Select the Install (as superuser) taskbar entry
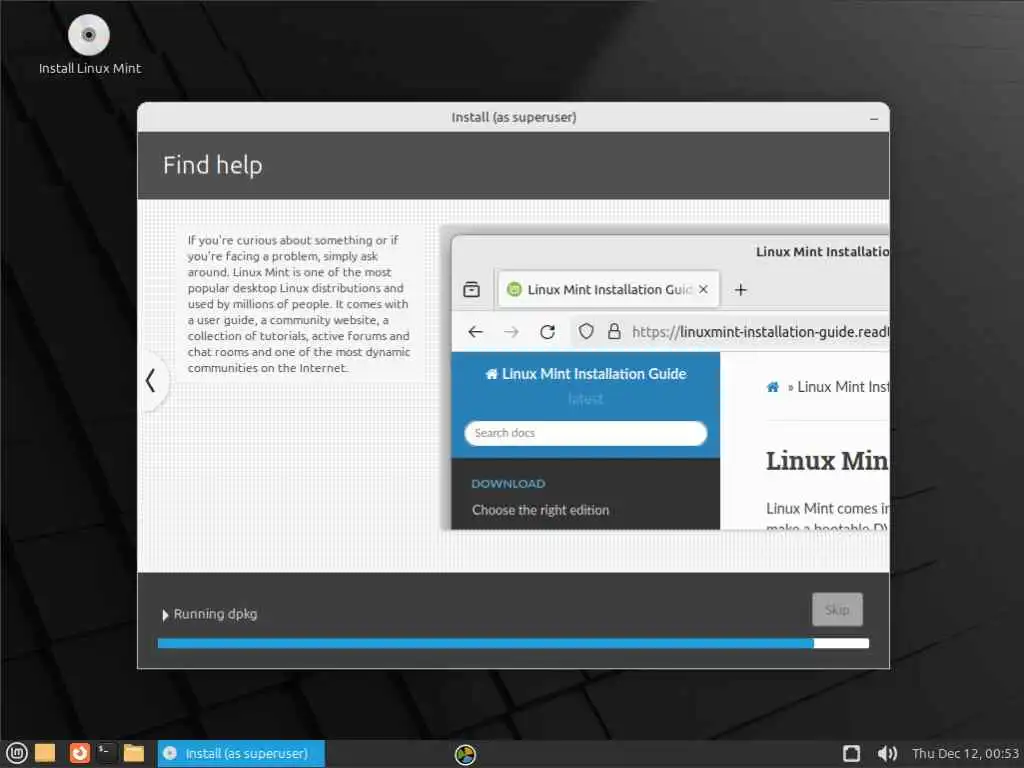This screenshot has width=1024, height=768. tap(241, 754)
